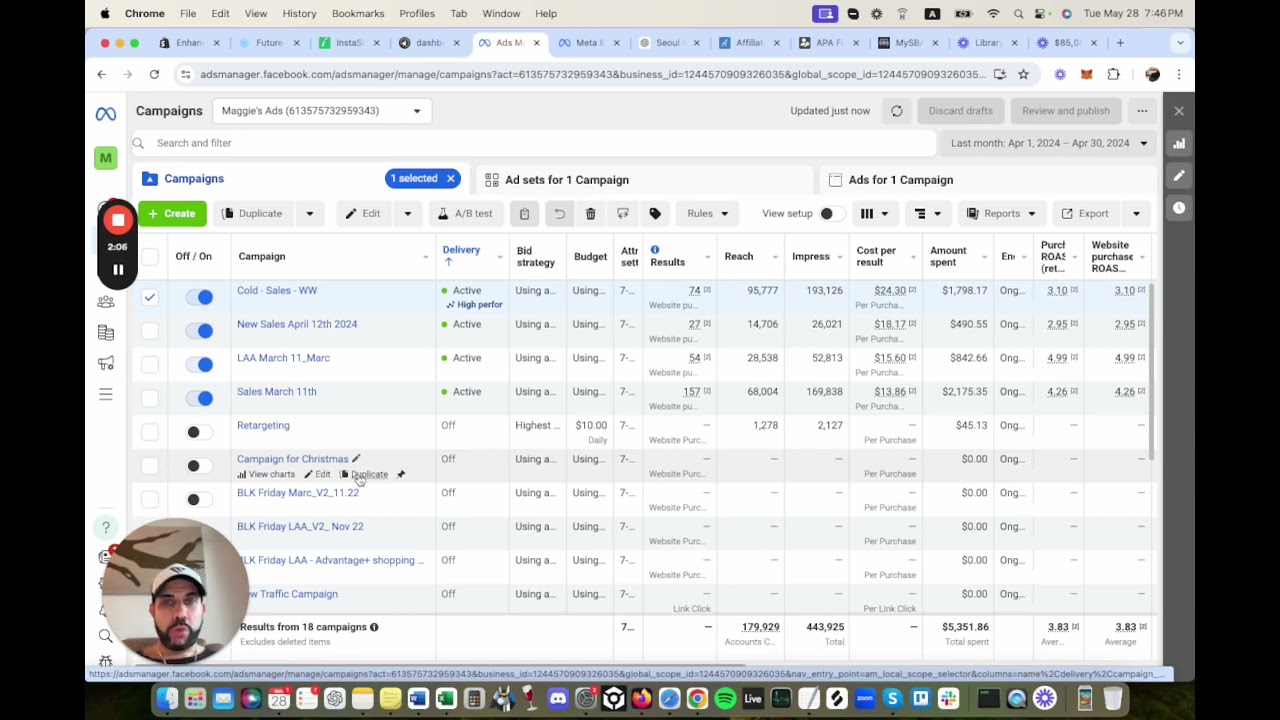This screenshot has width=1280, height=720.
Task: Click the search magnifier icon in sidebar
Action: 105,636
